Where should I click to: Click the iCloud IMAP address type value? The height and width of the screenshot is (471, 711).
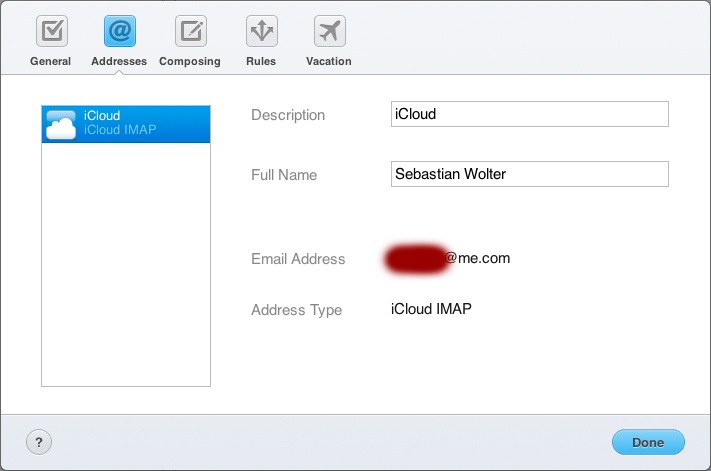tap(431, 309)
